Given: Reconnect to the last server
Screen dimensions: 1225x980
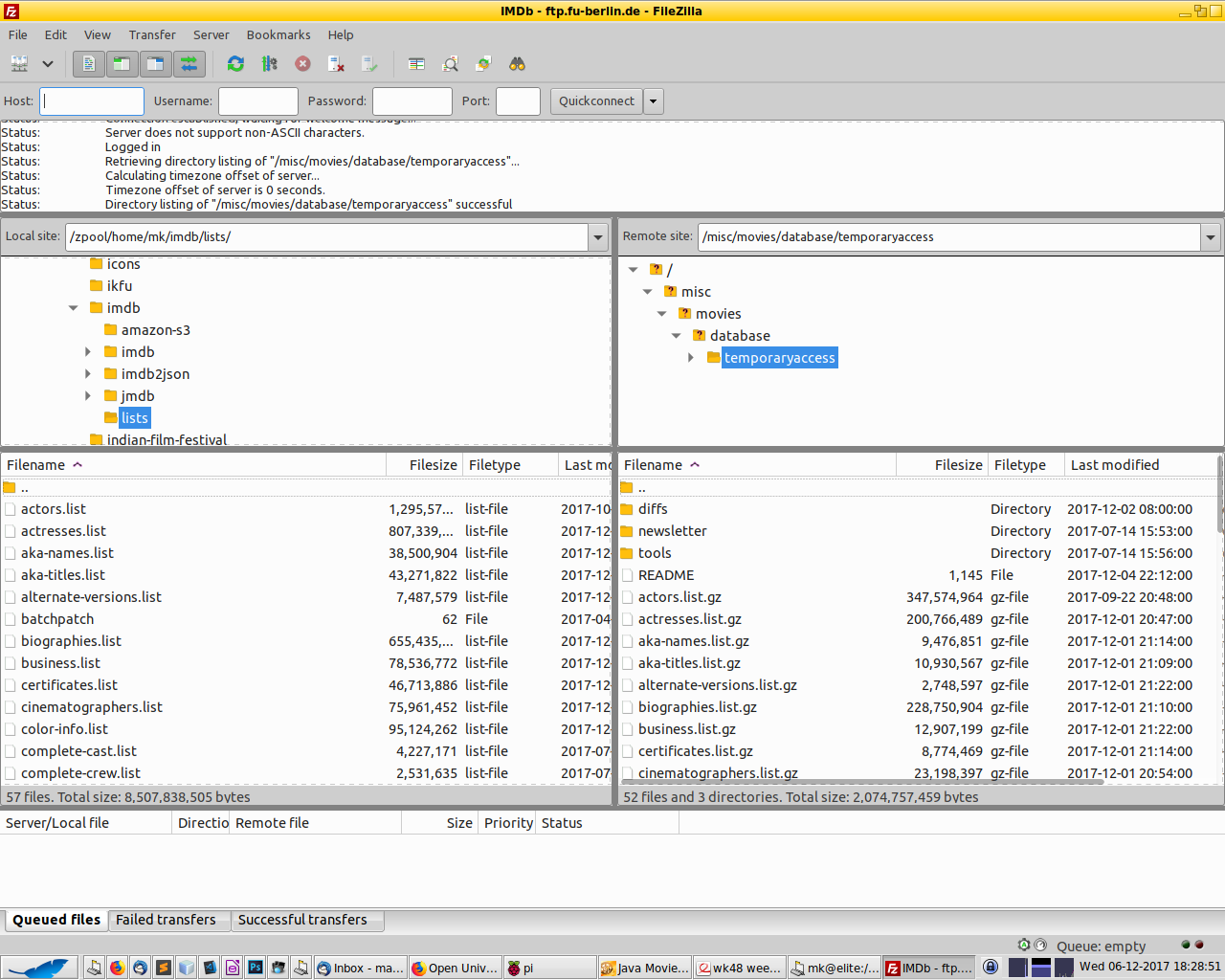Looking at the screenshot, I should click(x=369, y=64).
